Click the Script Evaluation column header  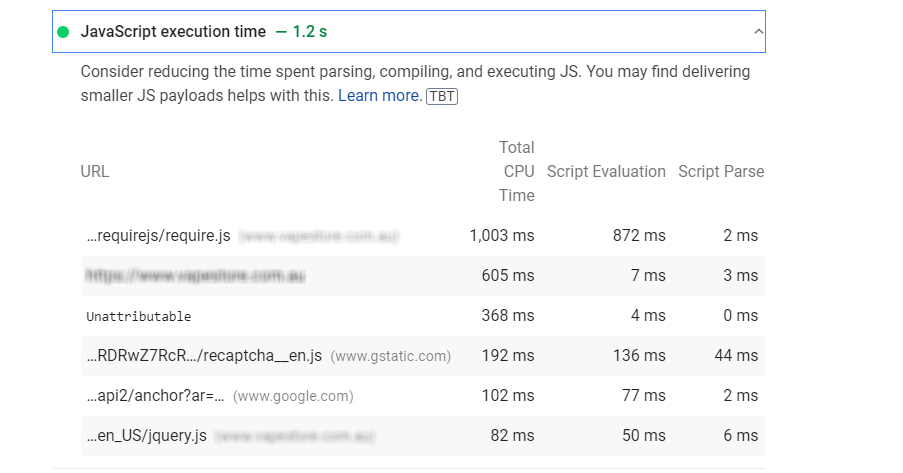tap(606, 171)
